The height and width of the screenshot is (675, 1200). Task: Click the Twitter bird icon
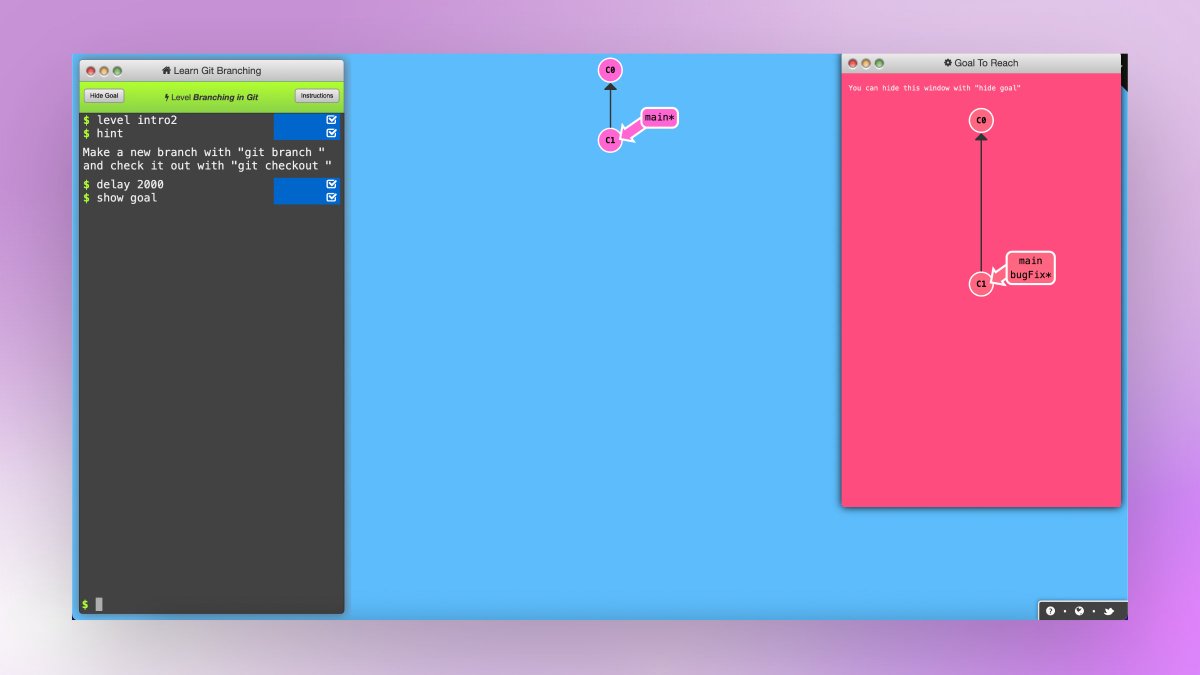pyautogui.click(x=1109, y=611)
